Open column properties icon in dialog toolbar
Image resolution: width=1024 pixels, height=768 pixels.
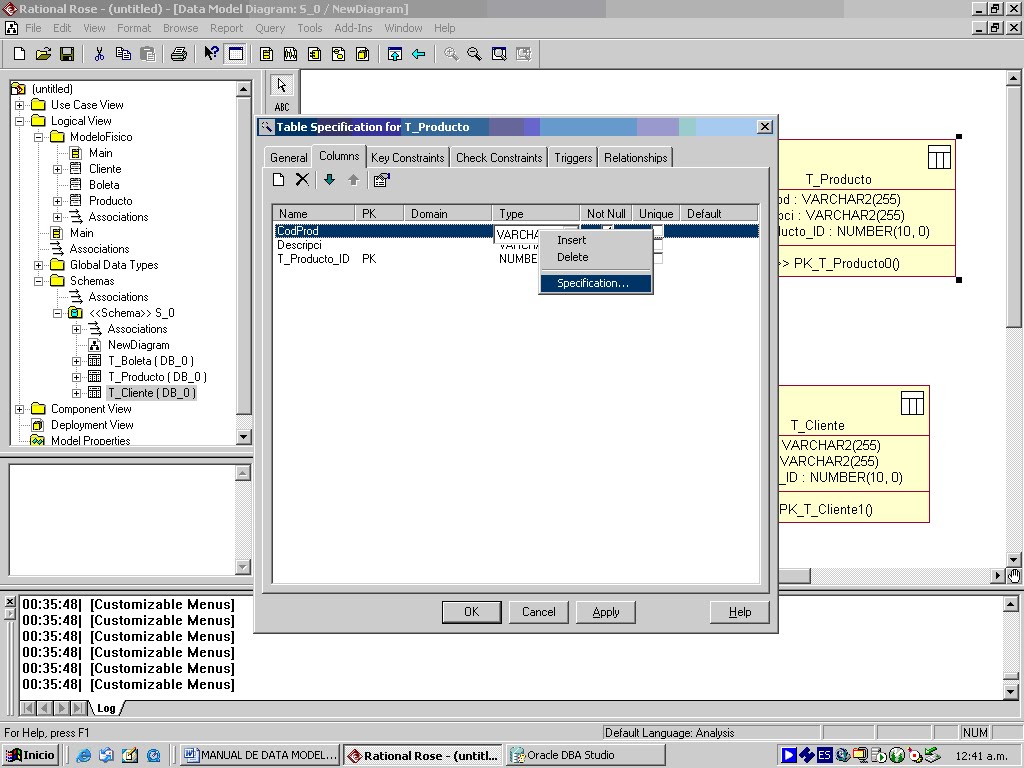coord(382,180)
